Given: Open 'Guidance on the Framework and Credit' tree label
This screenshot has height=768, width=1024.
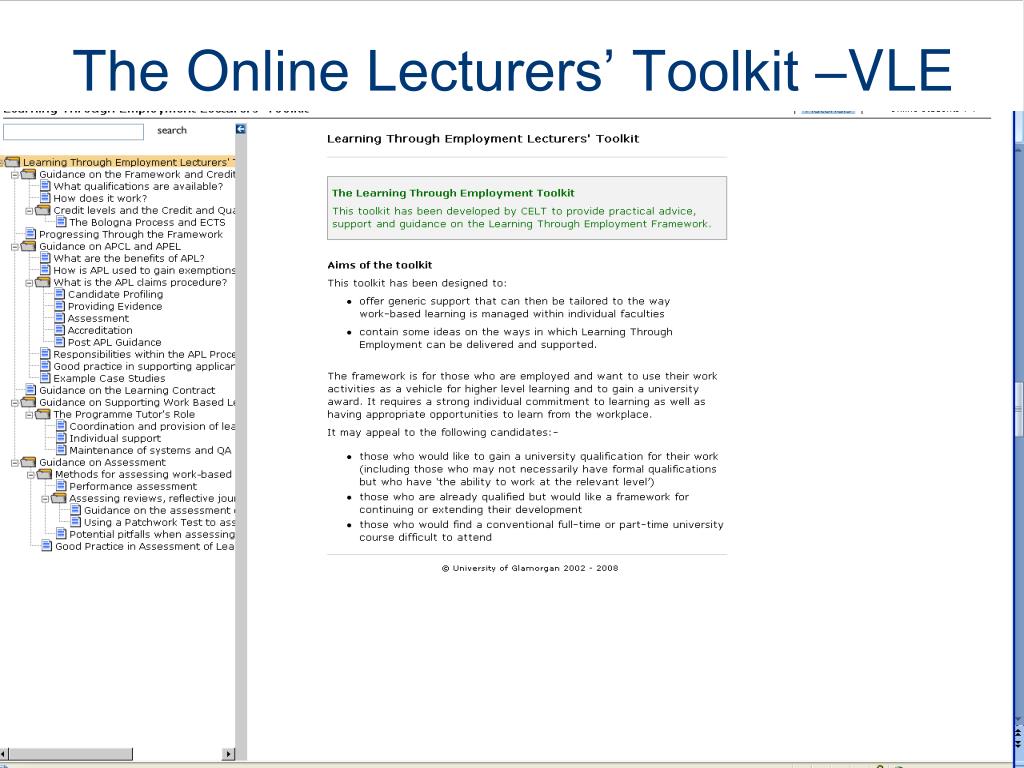Looking at the screenshot, I should (137, 174).
